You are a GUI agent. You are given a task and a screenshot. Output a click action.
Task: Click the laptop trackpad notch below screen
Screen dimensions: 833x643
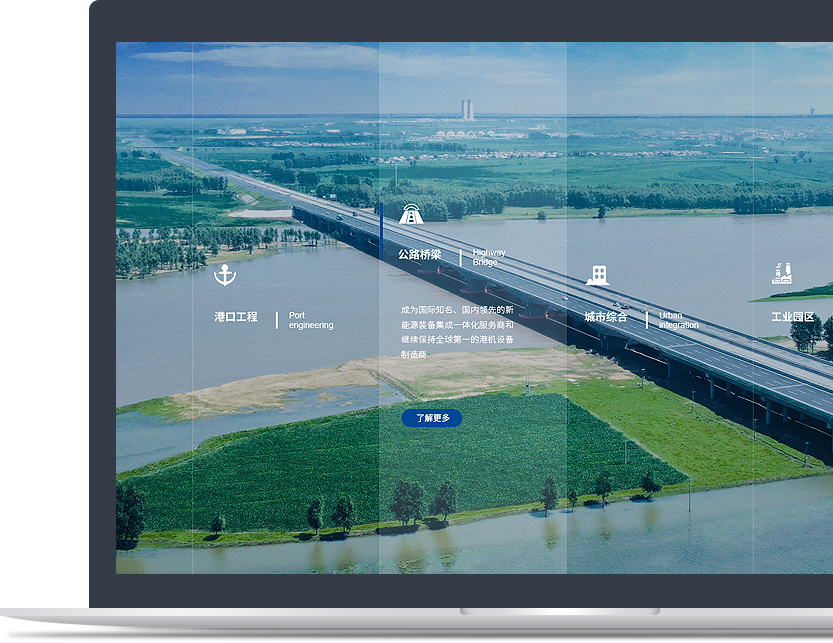[x=559, y=611]
